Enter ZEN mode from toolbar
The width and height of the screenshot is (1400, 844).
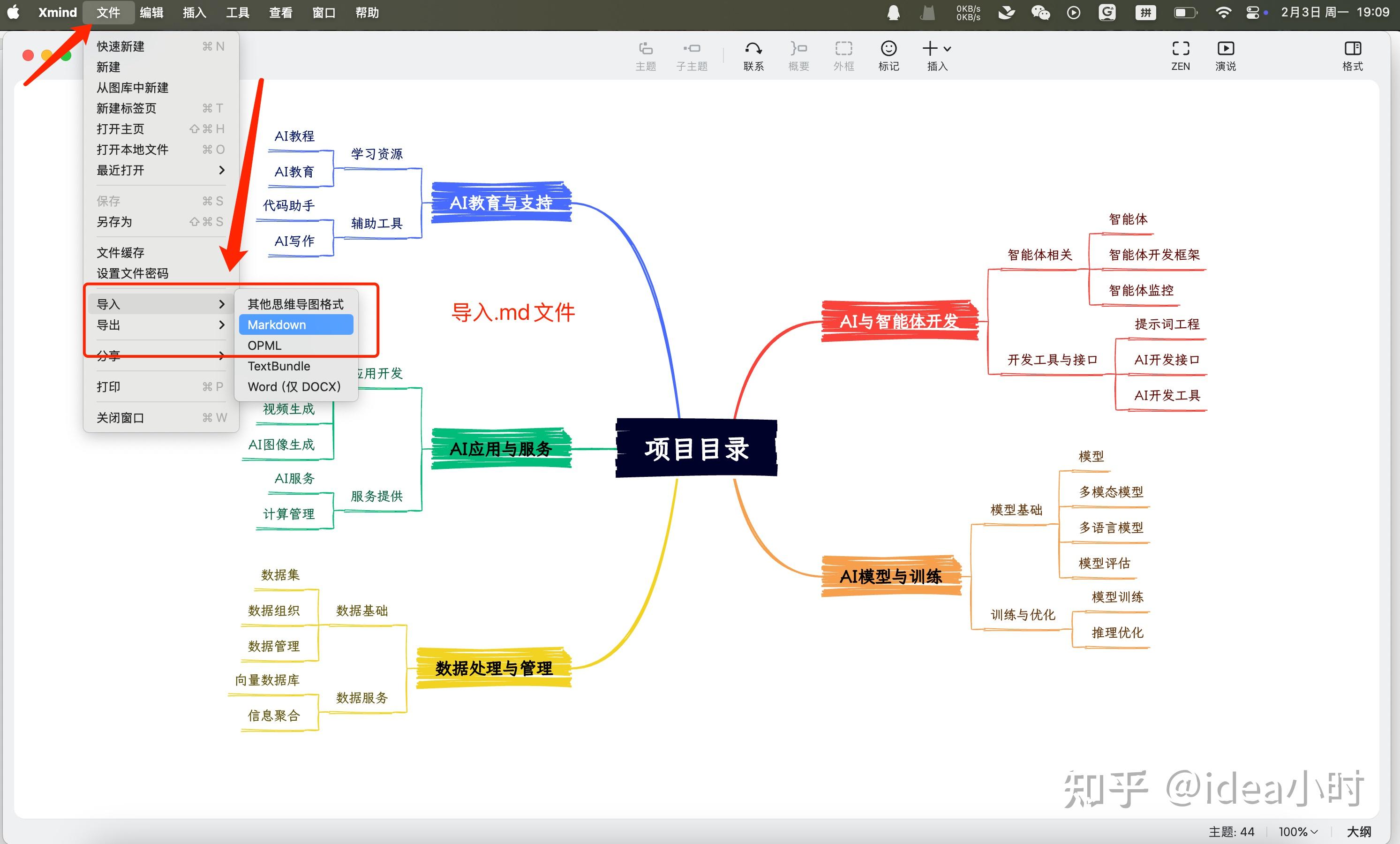pyautogui.click(x=1180, y=49)
